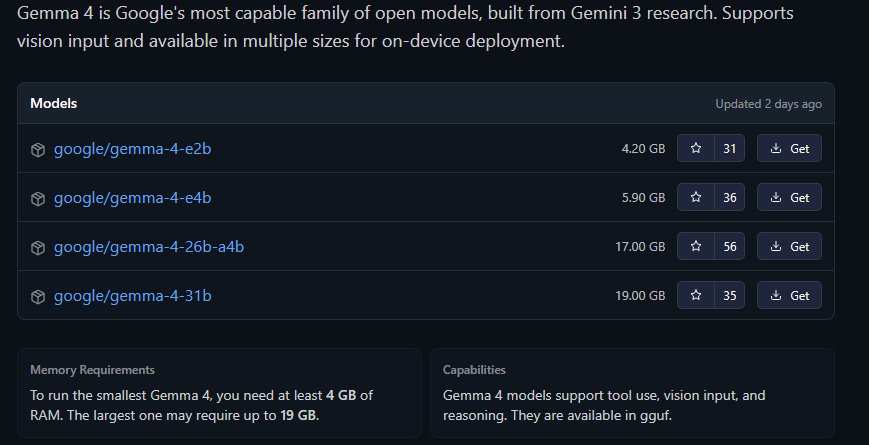Get the gemma-4-e4b model

point(789,198)
